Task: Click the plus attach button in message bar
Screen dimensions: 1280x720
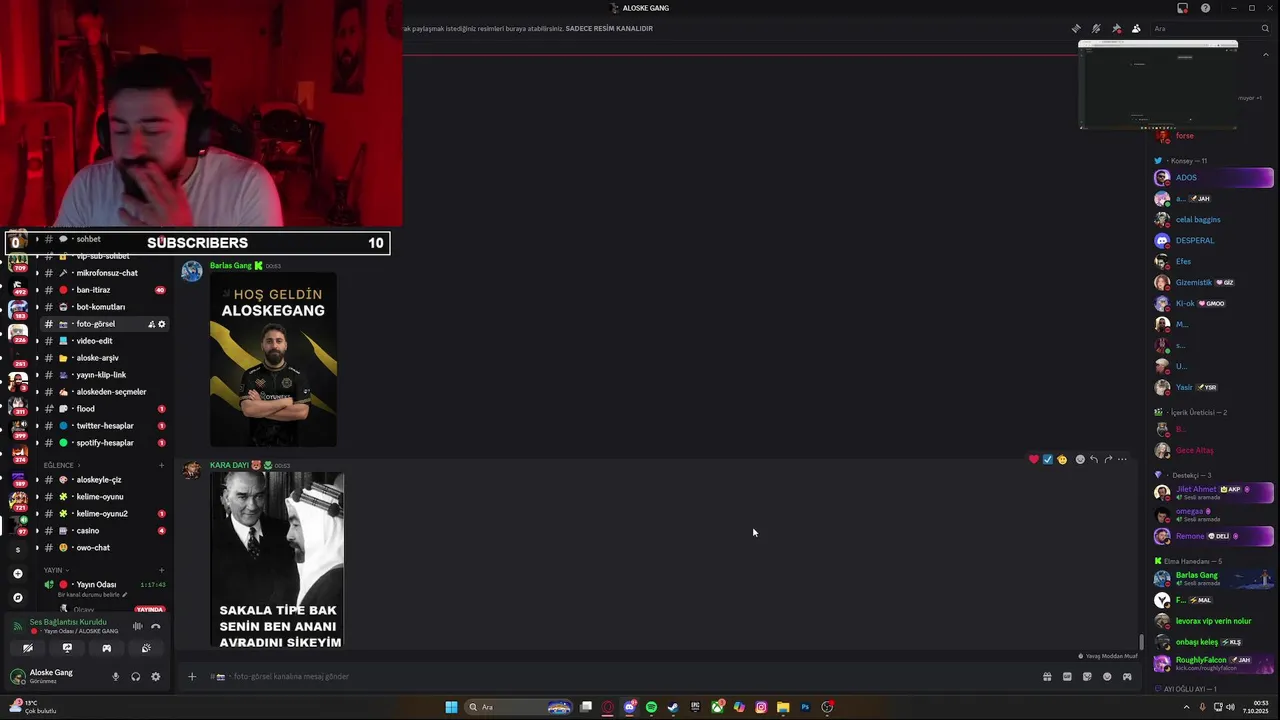Action: coord(192,677)
